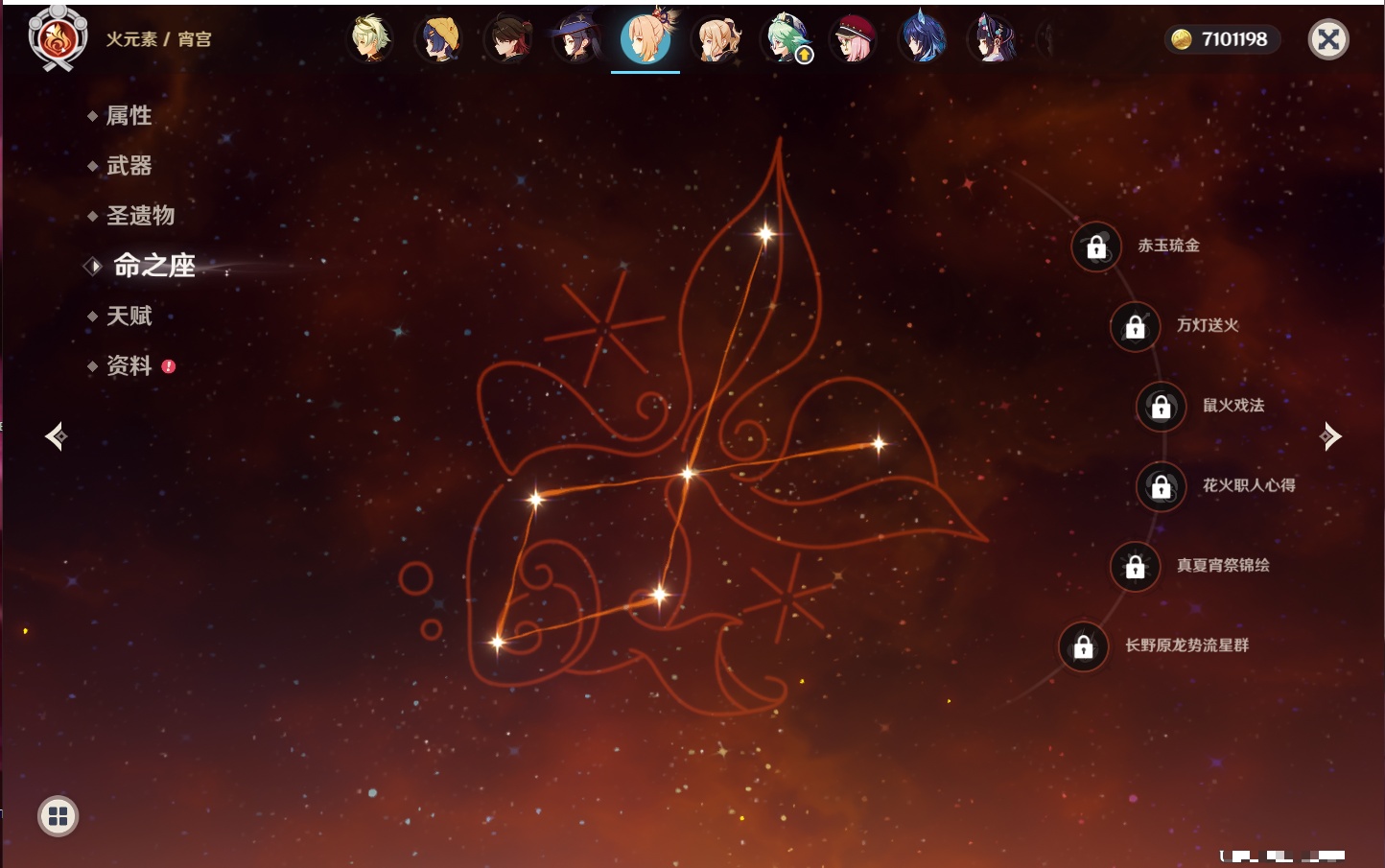The image size is (1385, 868).
Task: Click the Mora coin icon
Action: pyautogui.click(x=1182, y=39)
